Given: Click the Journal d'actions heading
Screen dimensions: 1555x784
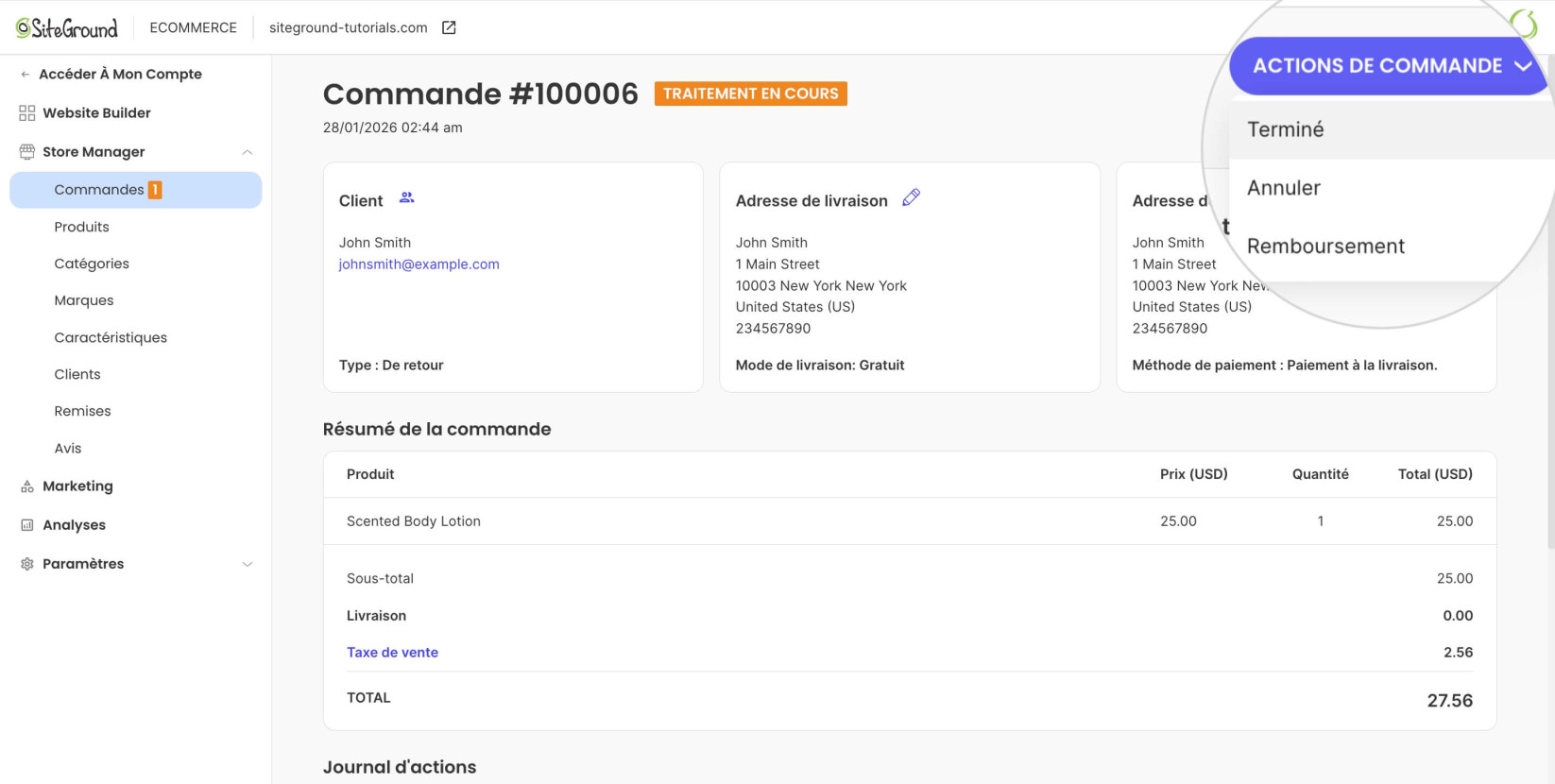Looking at the screenshot, I should coord(400,767).
